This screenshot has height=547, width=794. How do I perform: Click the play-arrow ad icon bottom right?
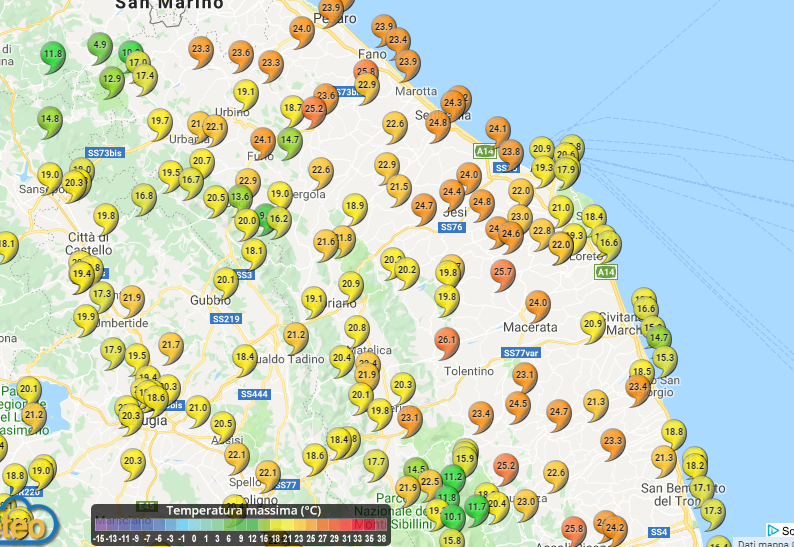(773, 530)
